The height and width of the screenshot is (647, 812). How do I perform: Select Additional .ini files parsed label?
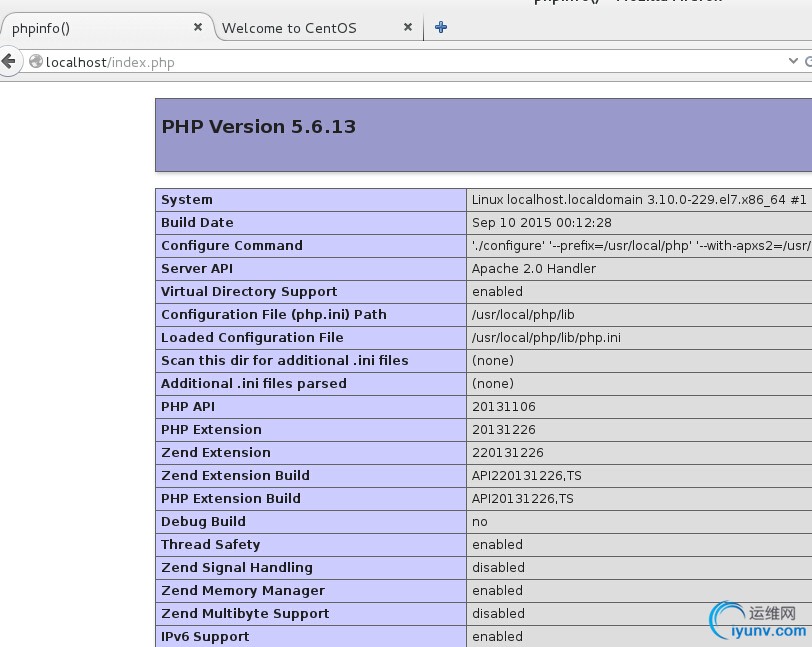(254, 384)
